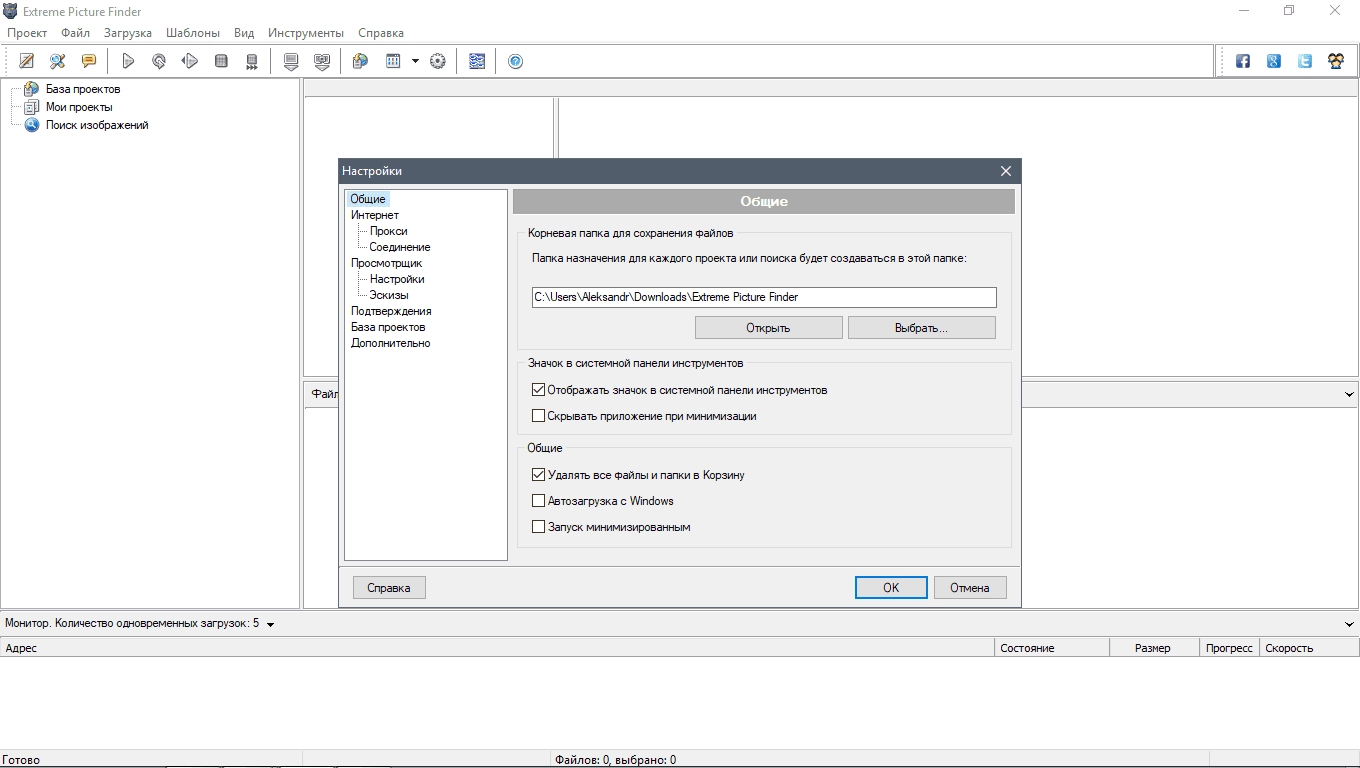Click the Справка button in the settings dialog

coord(389,588)
